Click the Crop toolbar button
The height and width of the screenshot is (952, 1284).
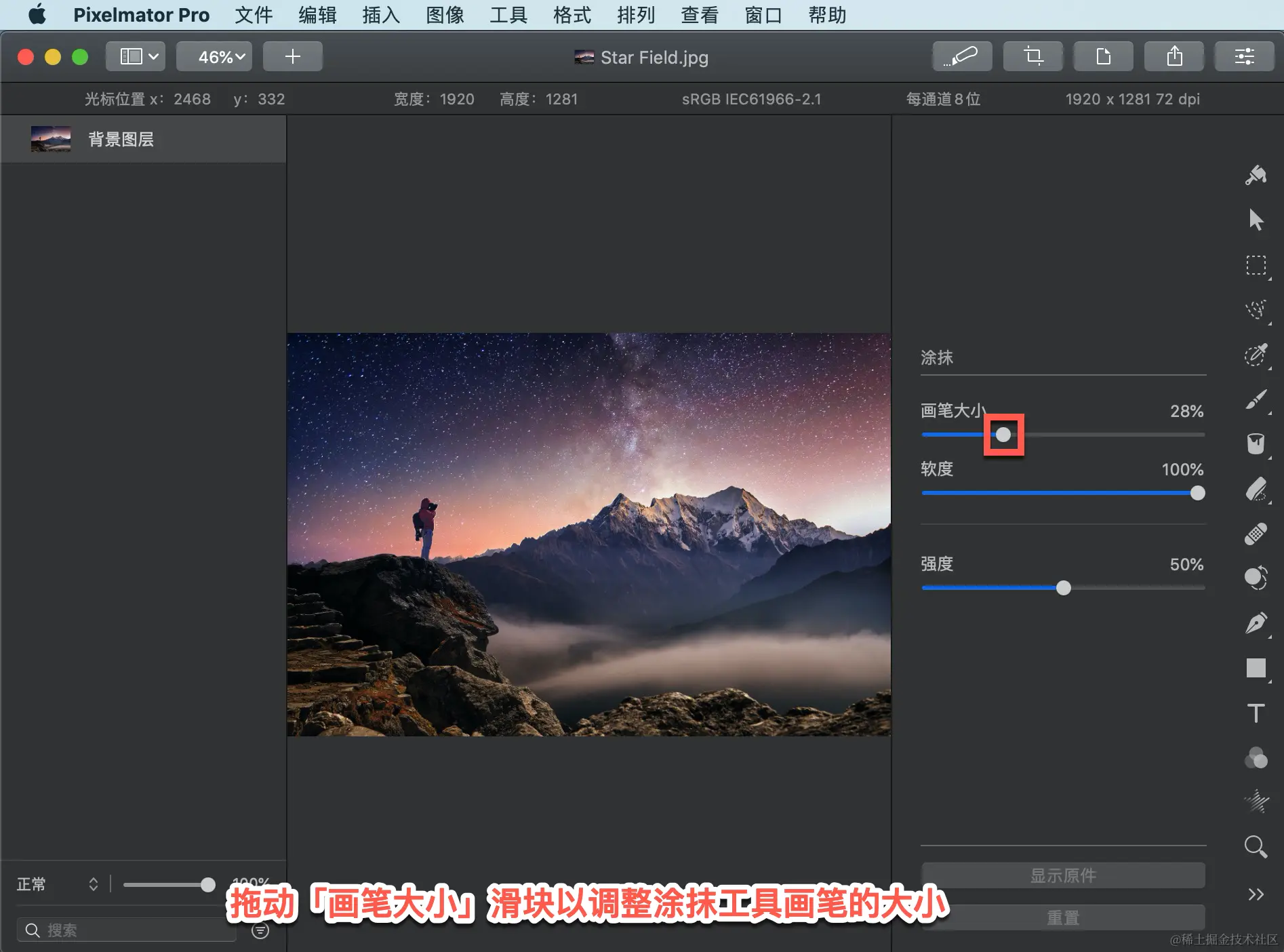(1033, 56)
